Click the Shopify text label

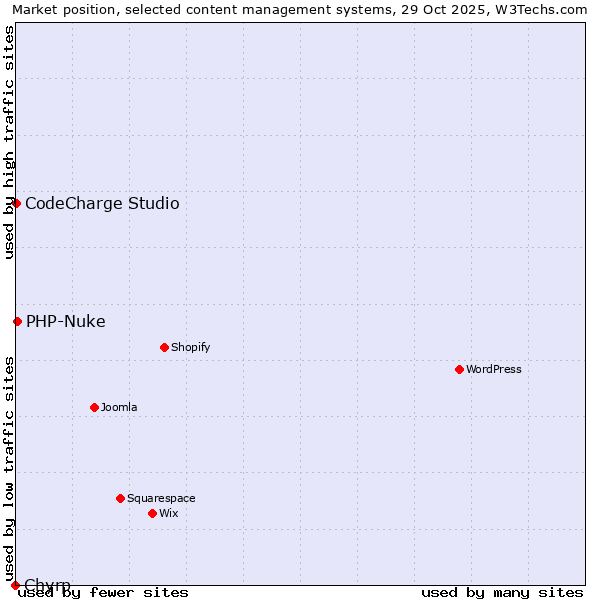tap(190, 348)
